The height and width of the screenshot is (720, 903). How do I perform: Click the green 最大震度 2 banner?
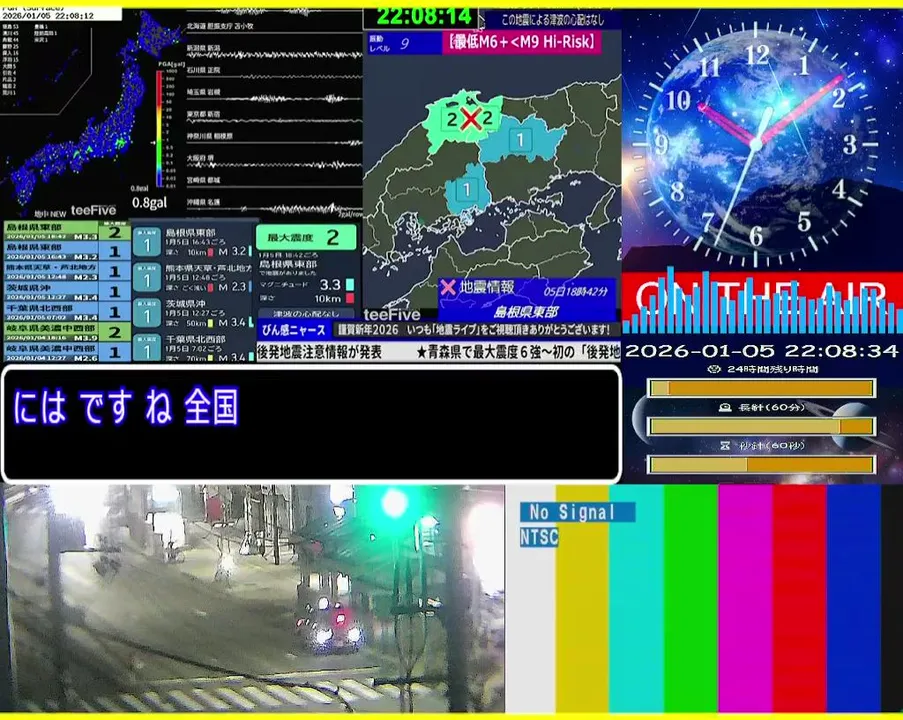[306, 237]
